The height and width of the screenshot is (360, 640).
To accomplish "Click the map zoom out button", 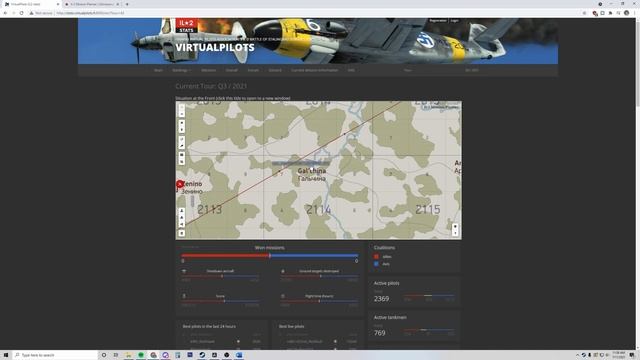I will point(182,114).
